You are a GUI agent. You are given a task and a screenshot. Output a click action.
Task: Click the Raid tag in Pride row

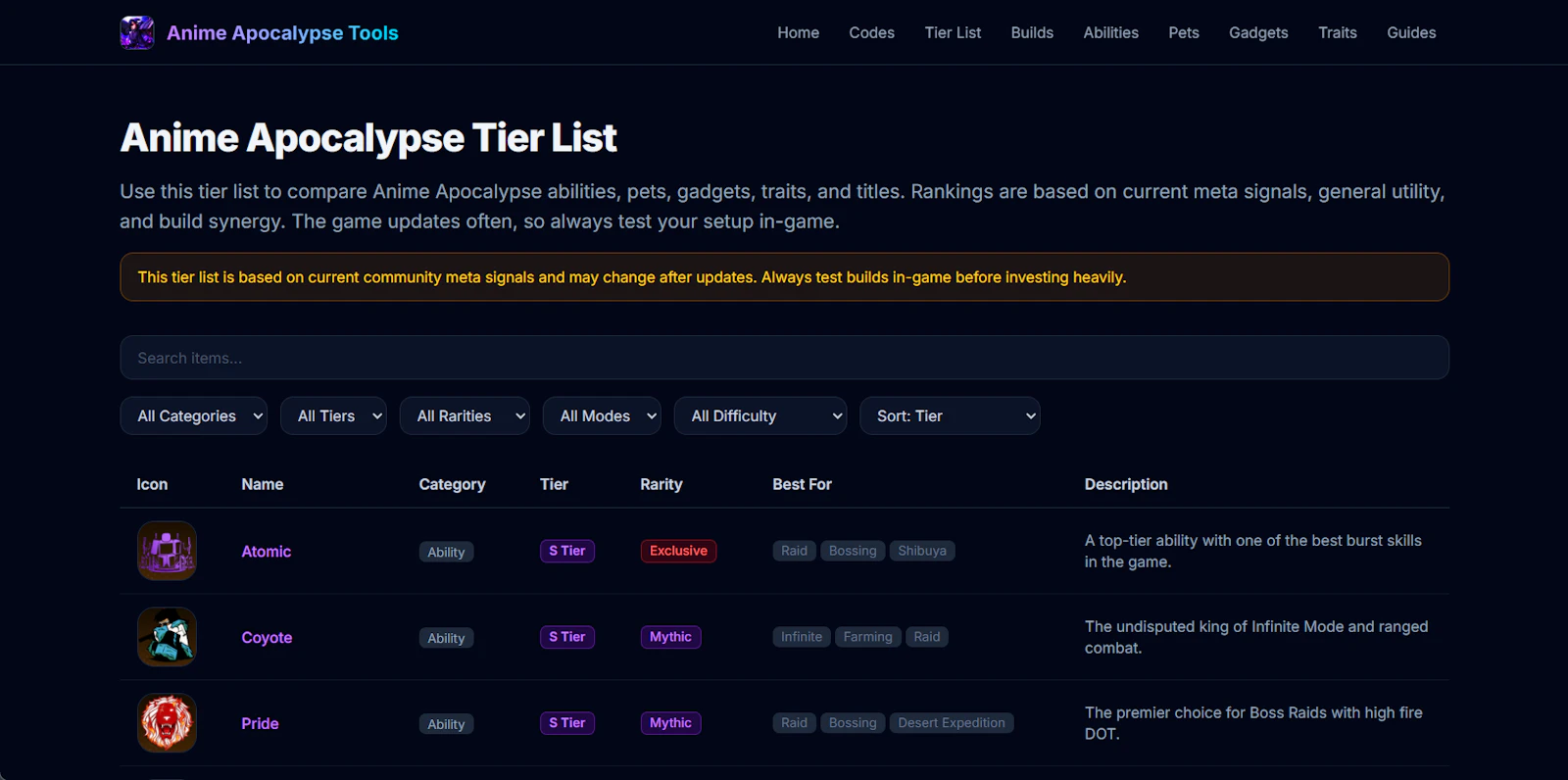click(x=794, y=723)
